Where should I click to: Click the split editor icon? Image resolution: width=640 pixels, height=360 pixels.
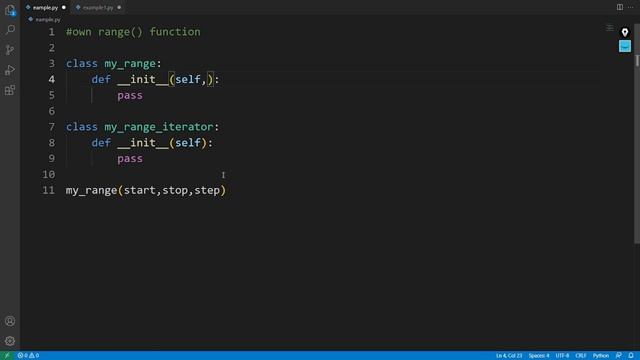click(620, 7)
